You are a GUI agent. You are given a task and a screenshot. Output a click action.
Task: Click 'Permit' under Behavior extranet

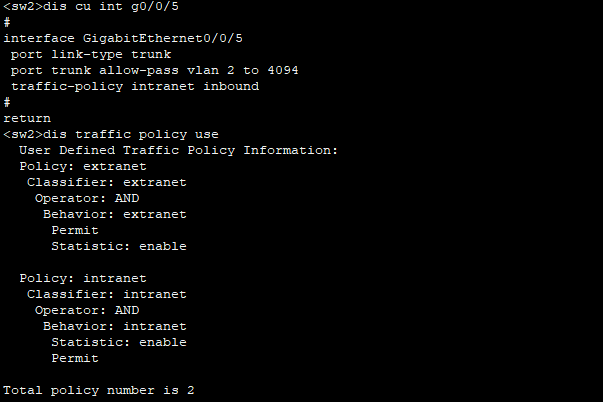(75, 230)
